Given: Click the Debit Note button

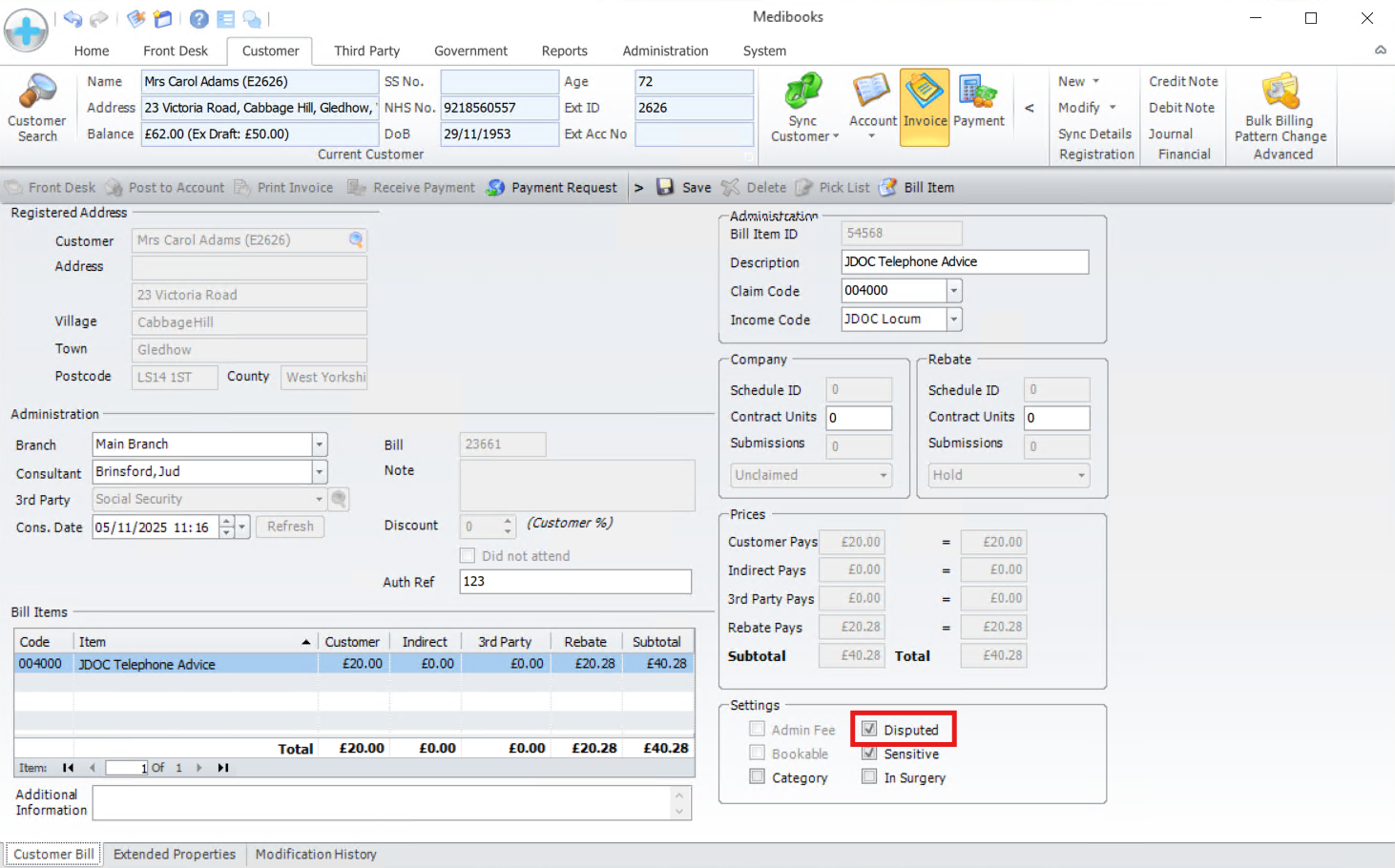Looking at the screenshot, I should pos(1181,108).
